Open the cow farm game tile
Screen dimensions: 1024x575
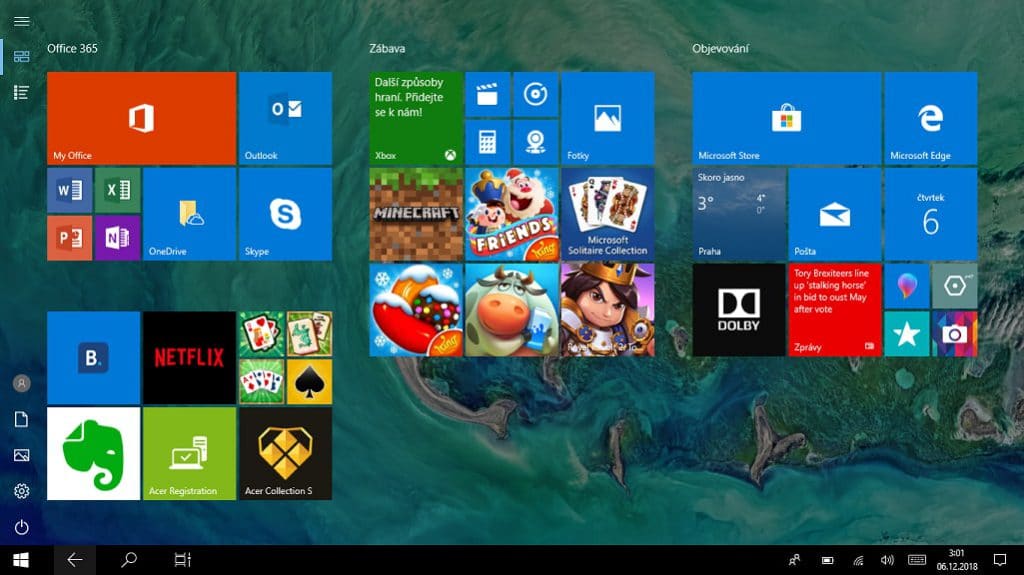click(x=512, y=310)
